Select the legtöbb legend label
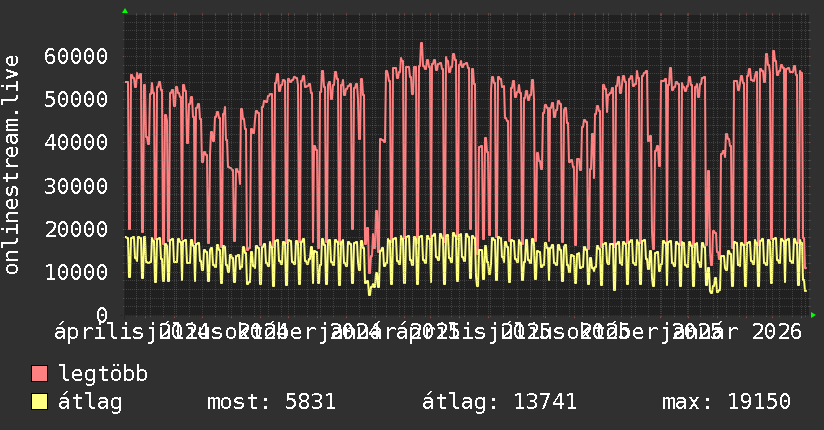The width and height of the screenshot is (824, 430). coord(103,373)
